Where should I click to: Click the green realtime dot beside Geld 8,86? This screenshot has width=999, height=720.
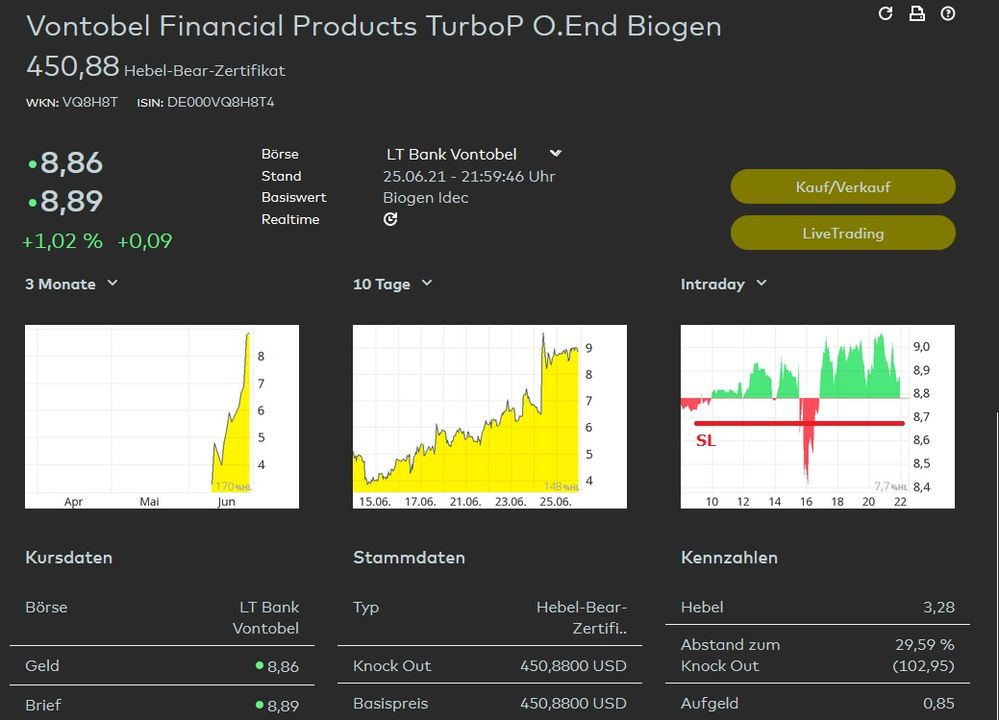pos(262,665)
